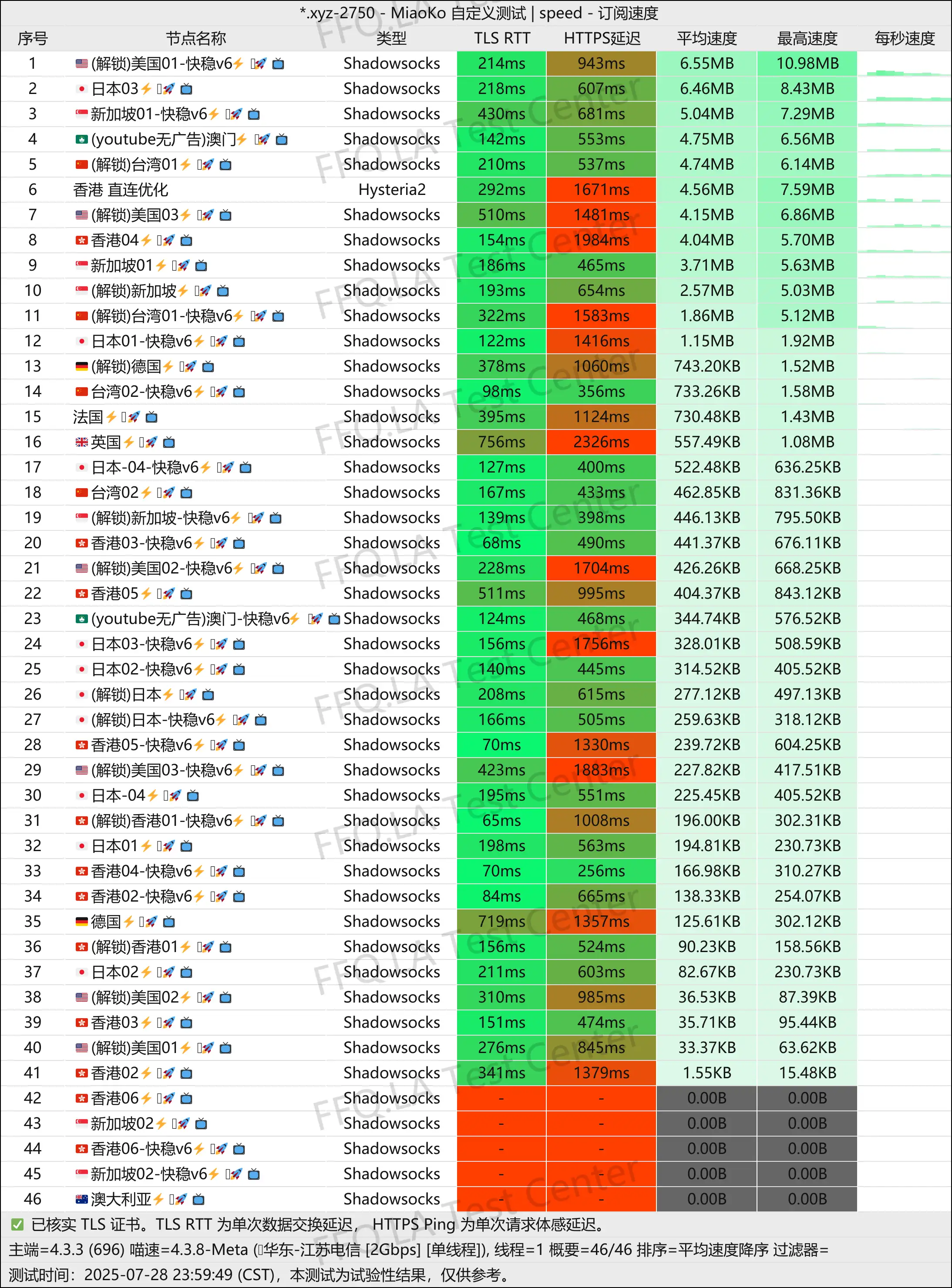Click the TV icon in row 10 (解锁)新加坡
The image size is (952, 1288).
coord(223,292)
